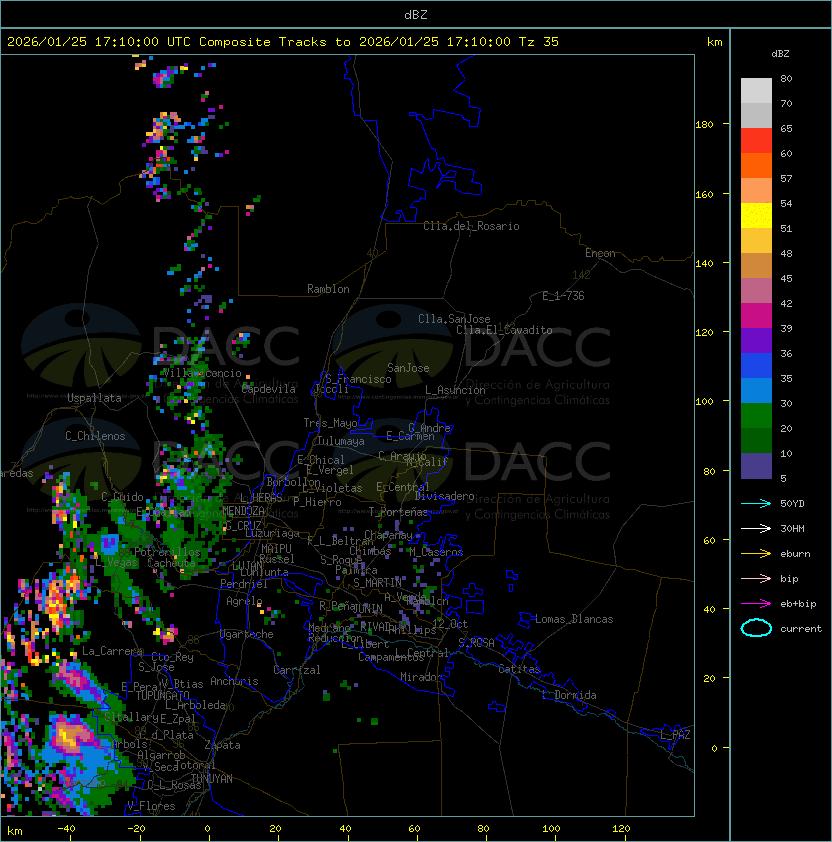832x842 pixels.
Task: Click the Ugarteche label
Action: (247, 634)
